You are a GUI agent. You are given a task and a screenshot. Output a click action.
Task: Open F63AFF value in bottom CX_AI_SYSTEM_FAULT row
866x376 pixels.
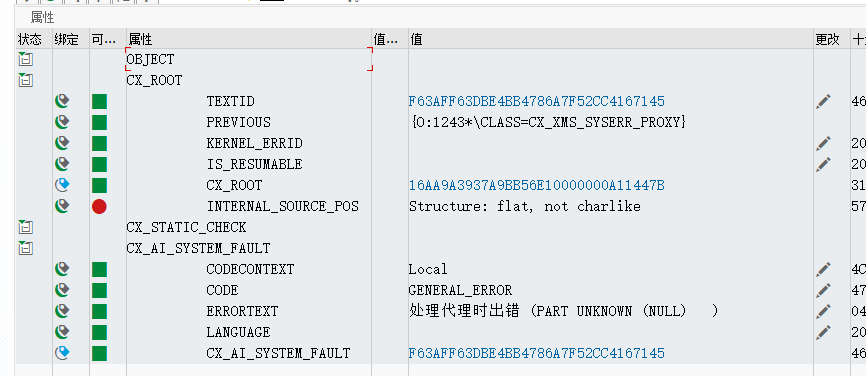tap(537, 353)
